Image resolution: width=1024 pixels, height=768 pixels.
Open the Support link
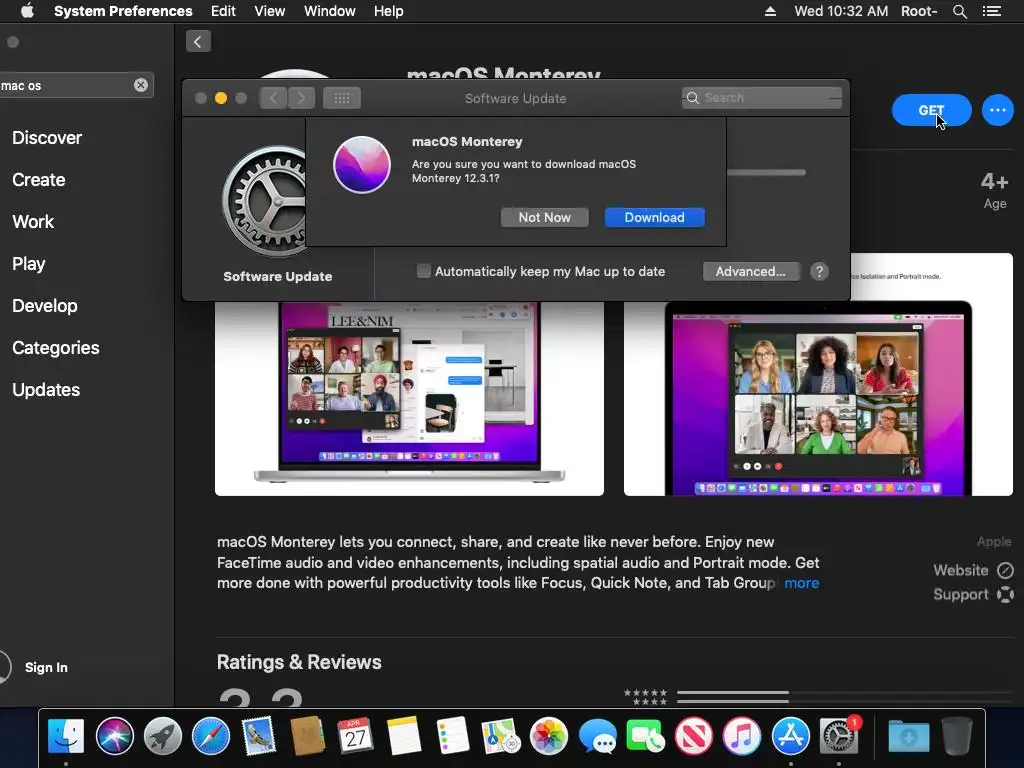click(973, 594)
